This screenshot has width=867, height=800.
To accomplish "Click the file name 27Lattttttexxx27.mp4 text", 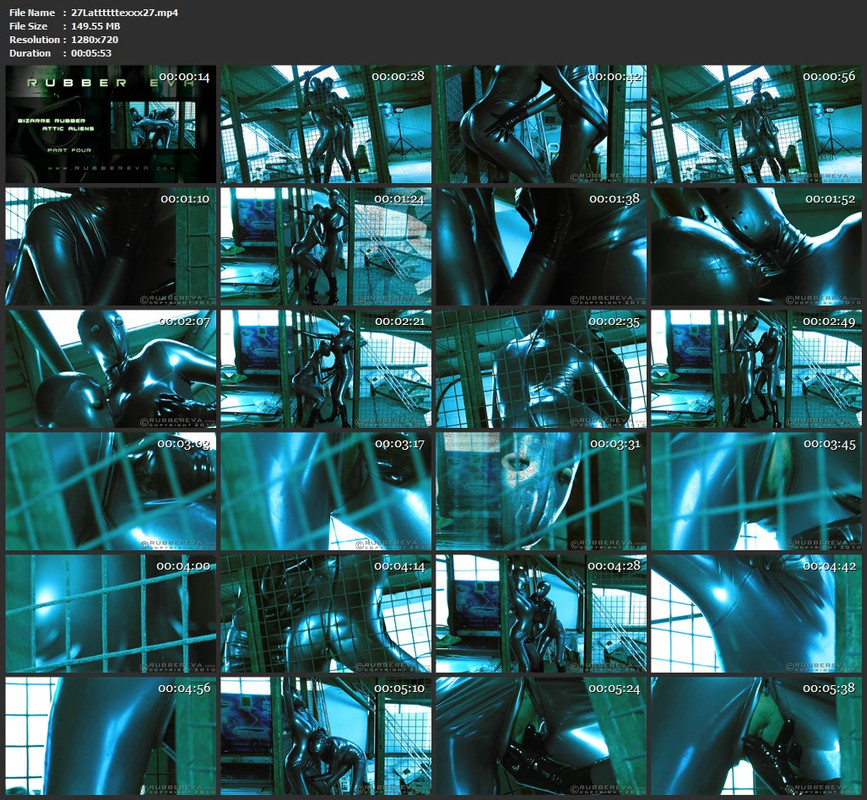I will (124, 12).
